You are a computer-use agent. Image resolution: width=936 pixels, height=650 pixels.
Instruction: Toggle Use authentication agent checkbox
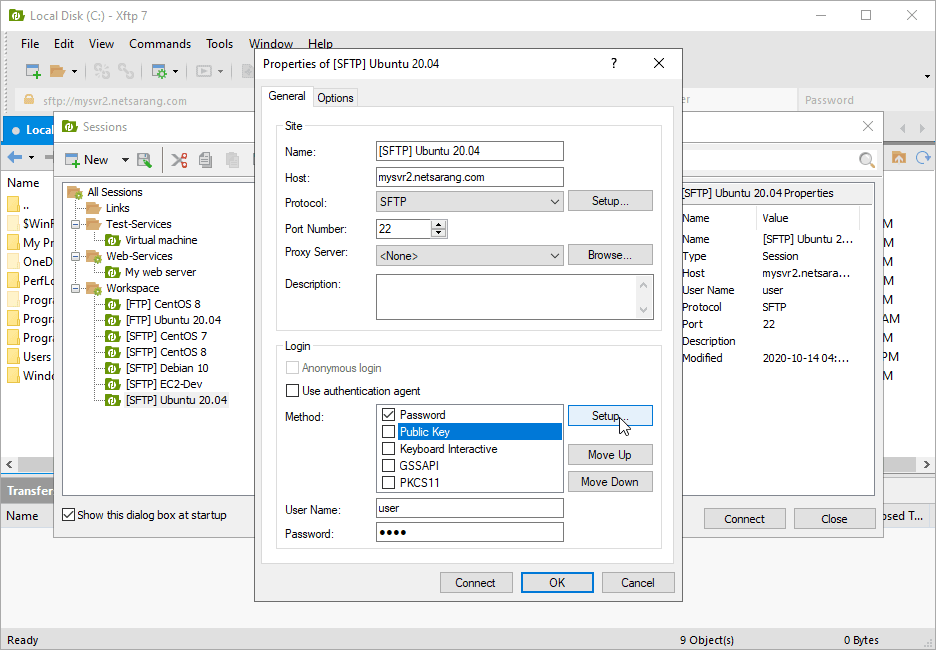coord(292,391)
